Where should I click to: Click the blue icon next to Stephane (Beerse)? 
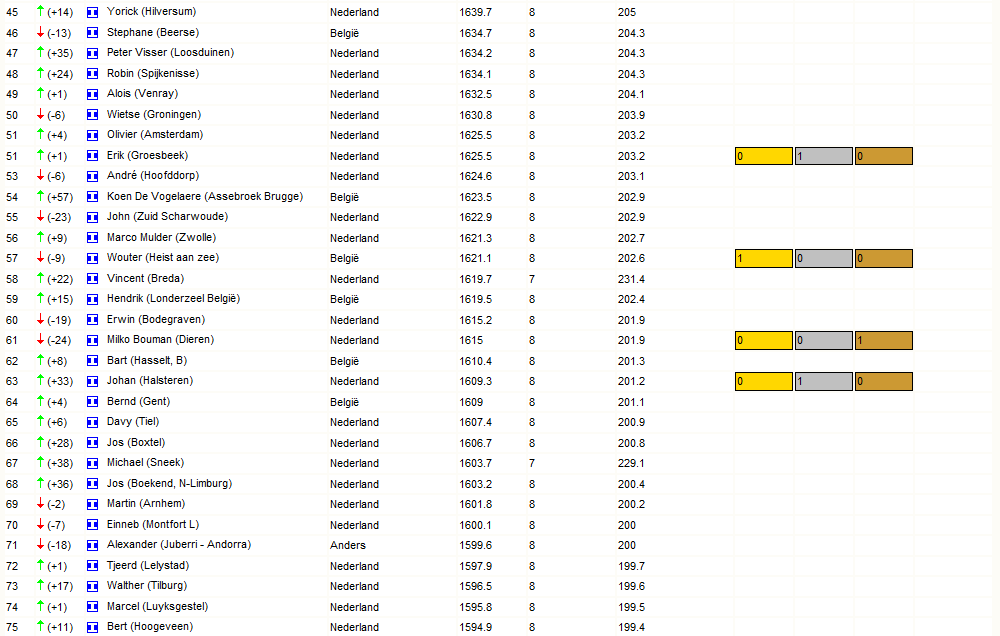(x=92, y=33)
